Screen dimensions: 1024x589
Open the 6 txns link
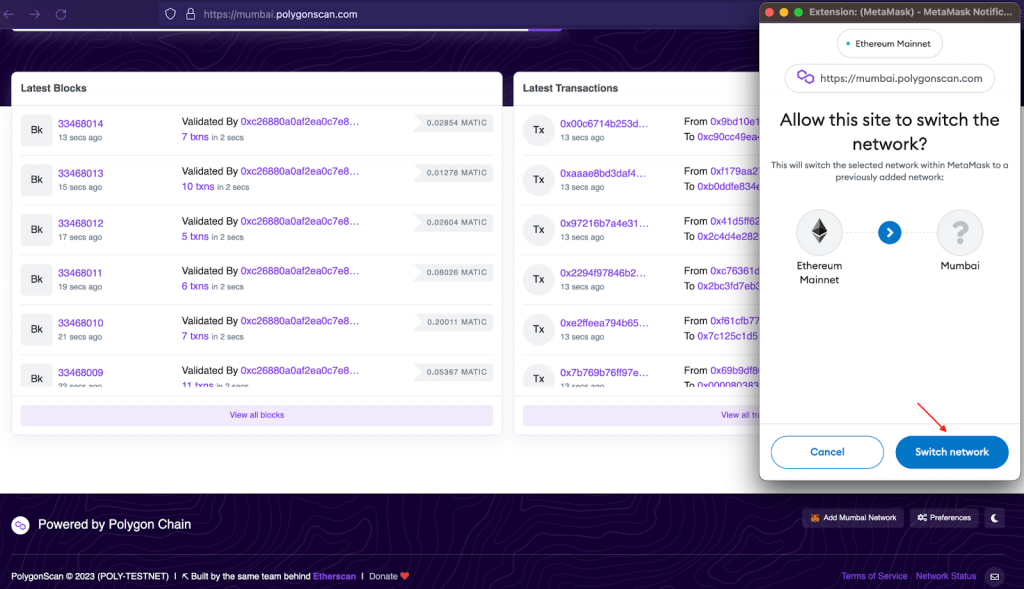click(x=195, y=286)
